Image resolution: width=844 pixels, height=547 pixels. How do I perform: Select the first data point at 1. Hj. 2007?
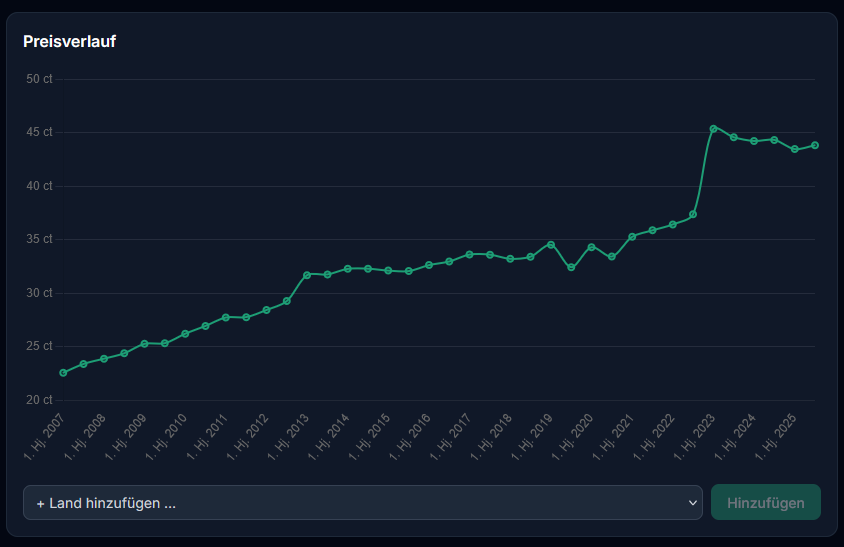[x=63, y=373]
